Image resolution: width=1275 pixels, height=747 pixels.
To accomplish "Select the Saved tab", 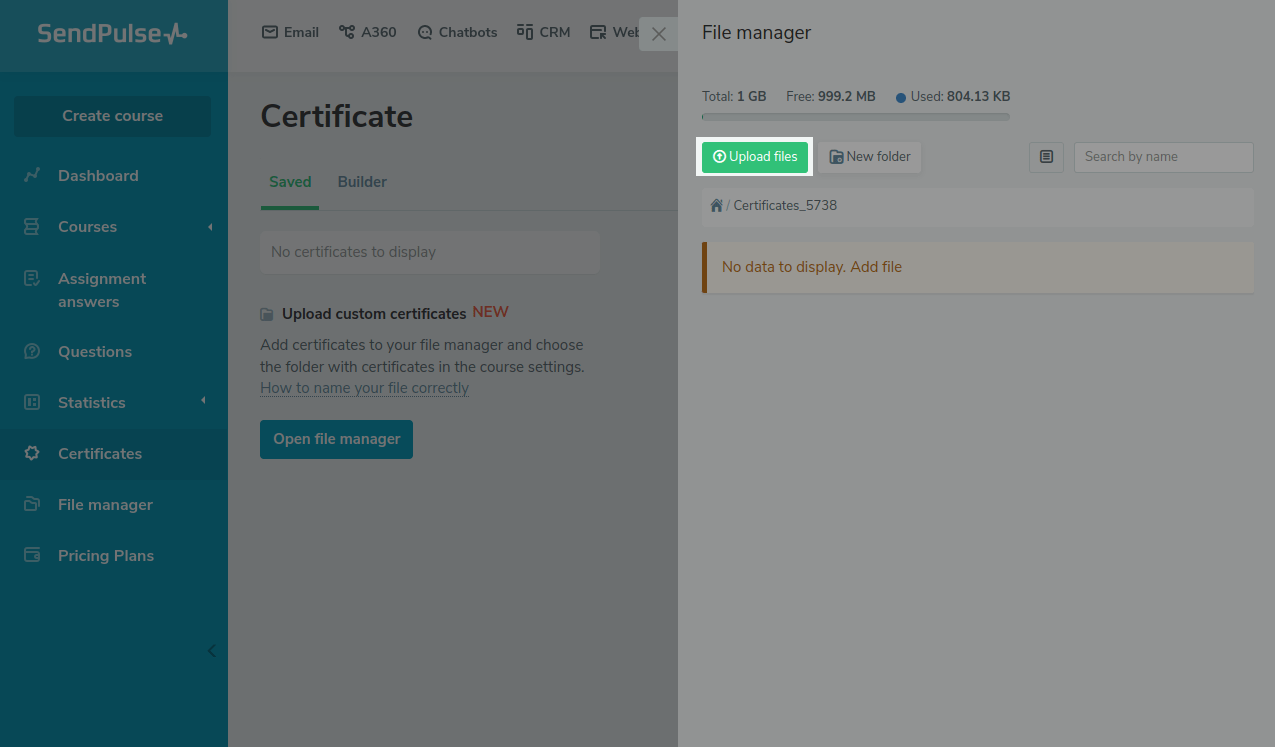I will click(290, 182).
